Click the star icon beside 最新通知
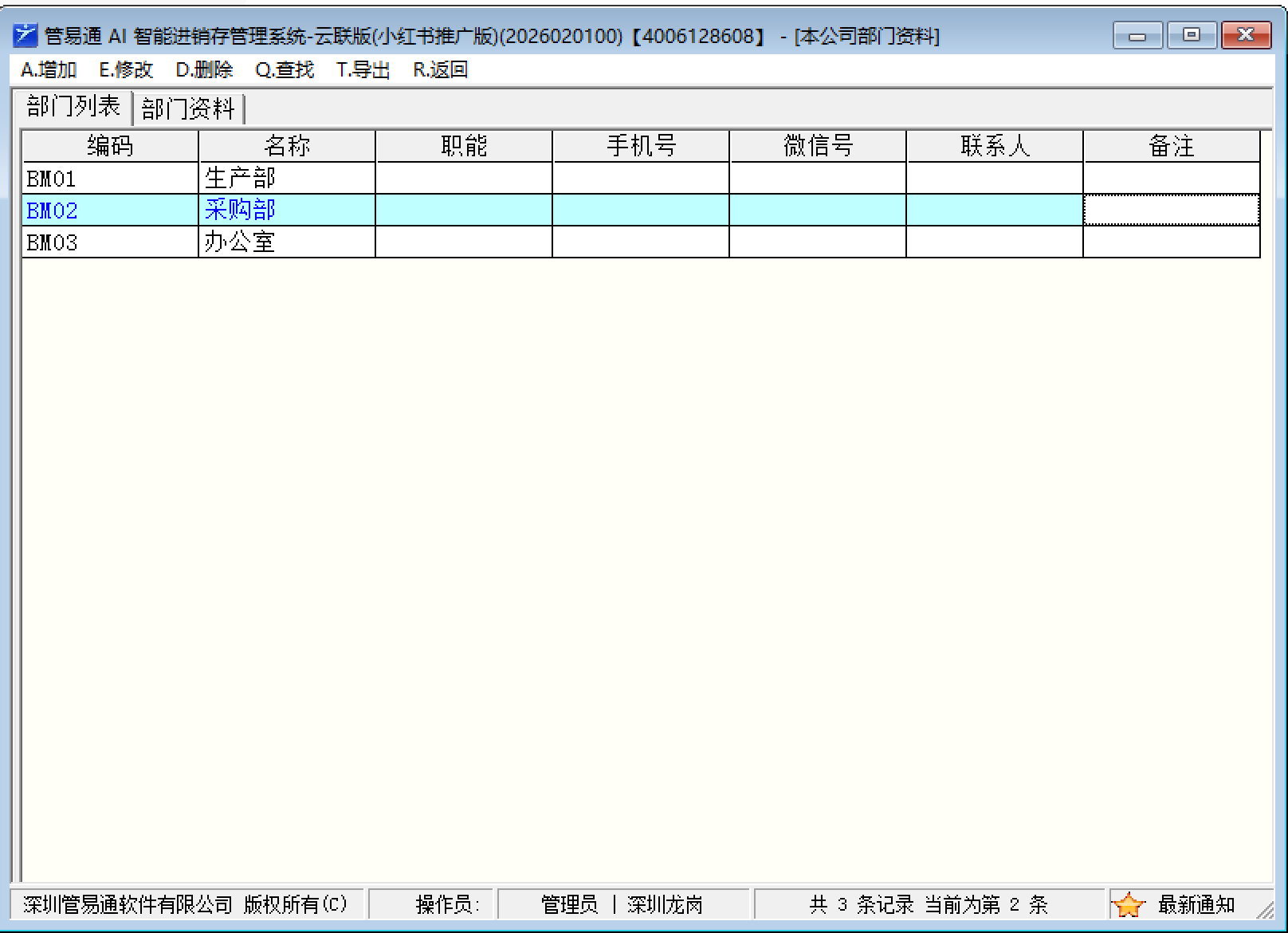Image resolution: width=1288 pixels, height=933 pixels. tap(1128, 905)
